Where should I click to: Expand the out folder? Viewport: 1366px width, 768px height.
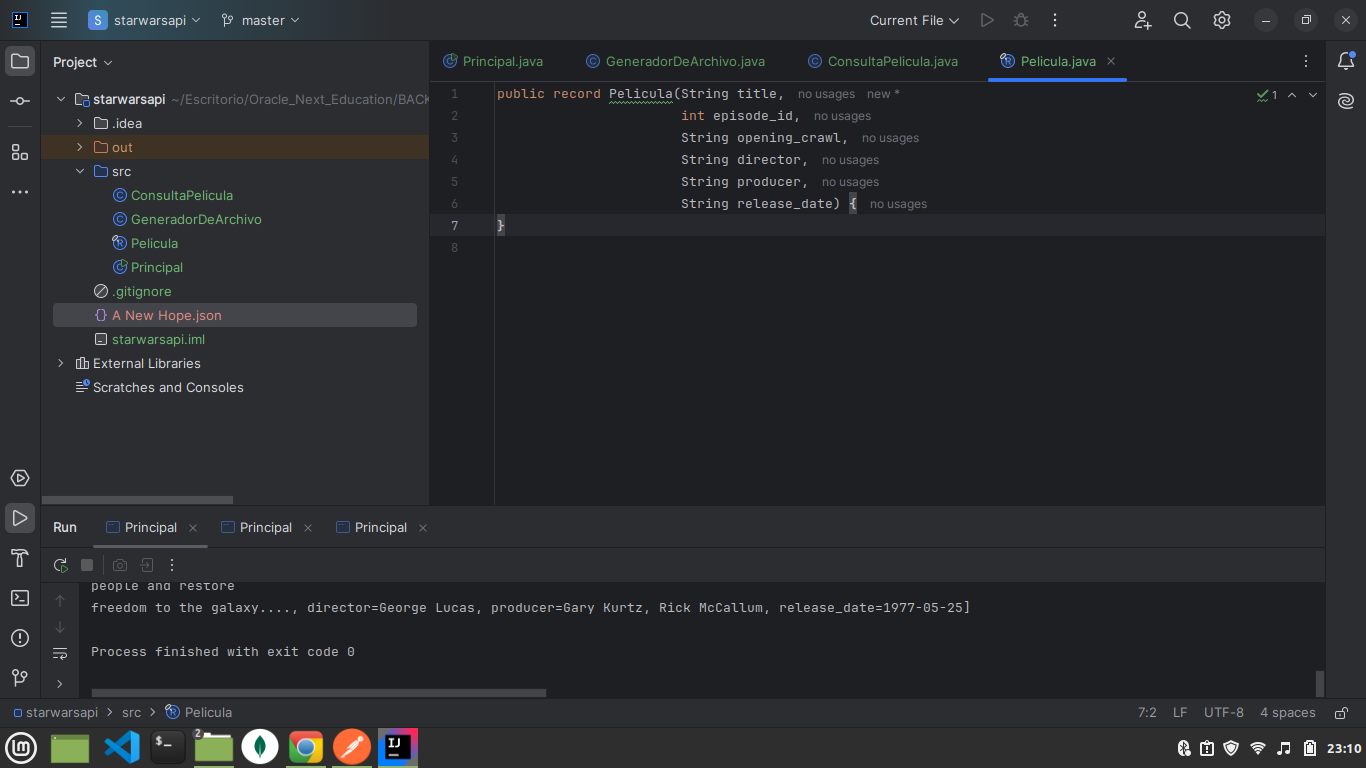pos(80,147)
